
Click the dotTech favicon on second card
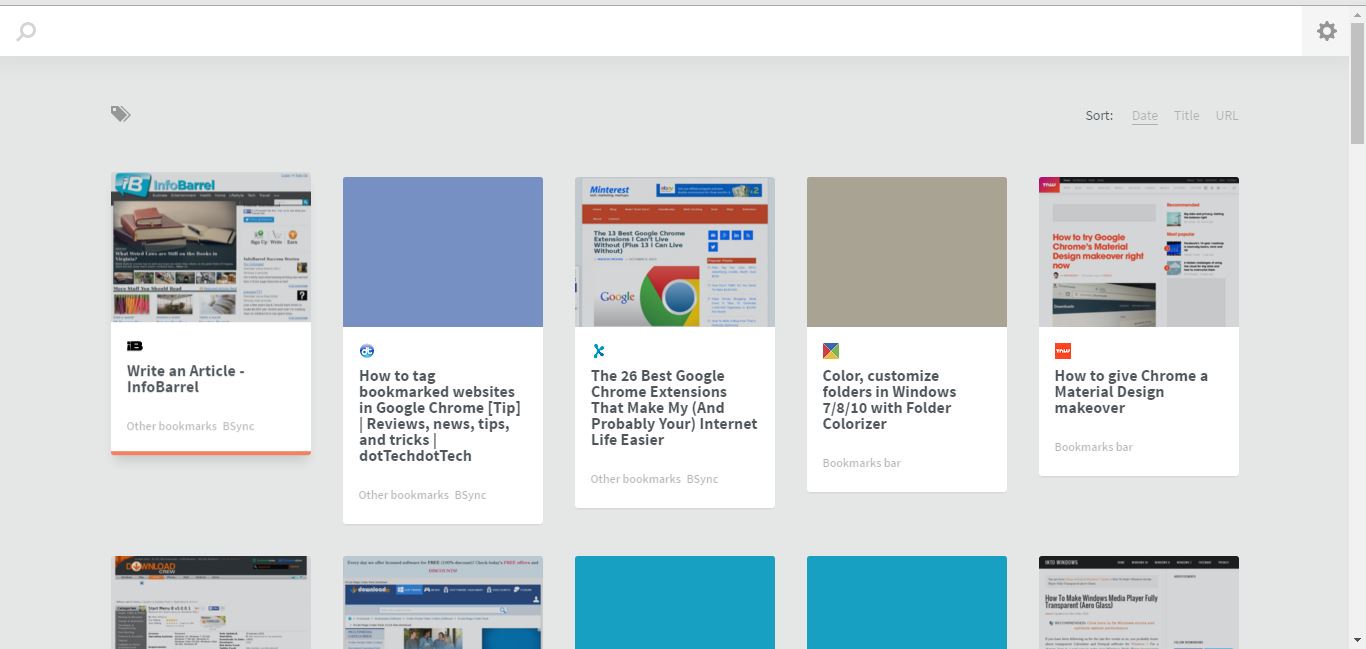[367, 351]
